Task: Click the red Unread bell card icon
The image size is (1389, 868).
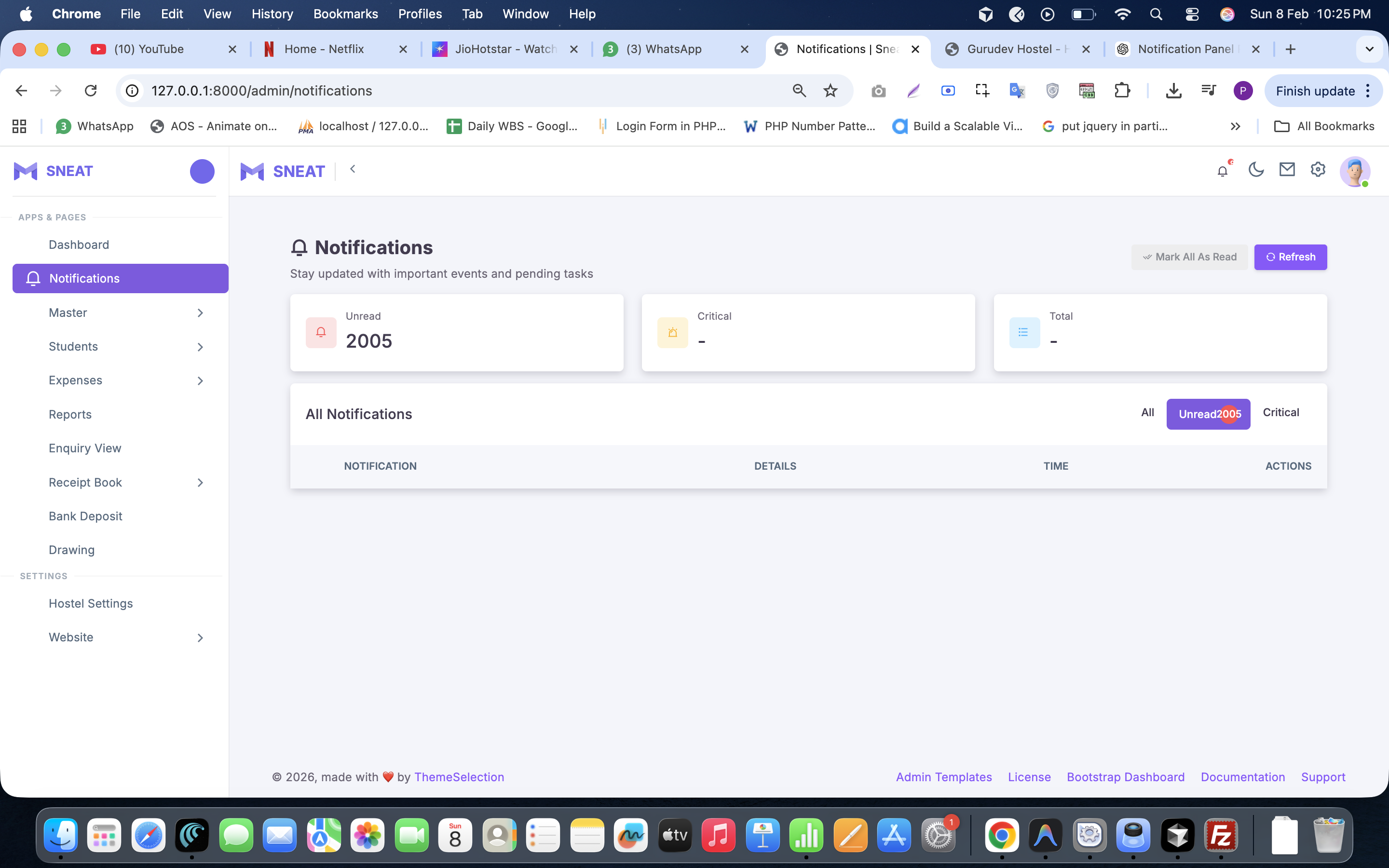Action: (321, 332)
